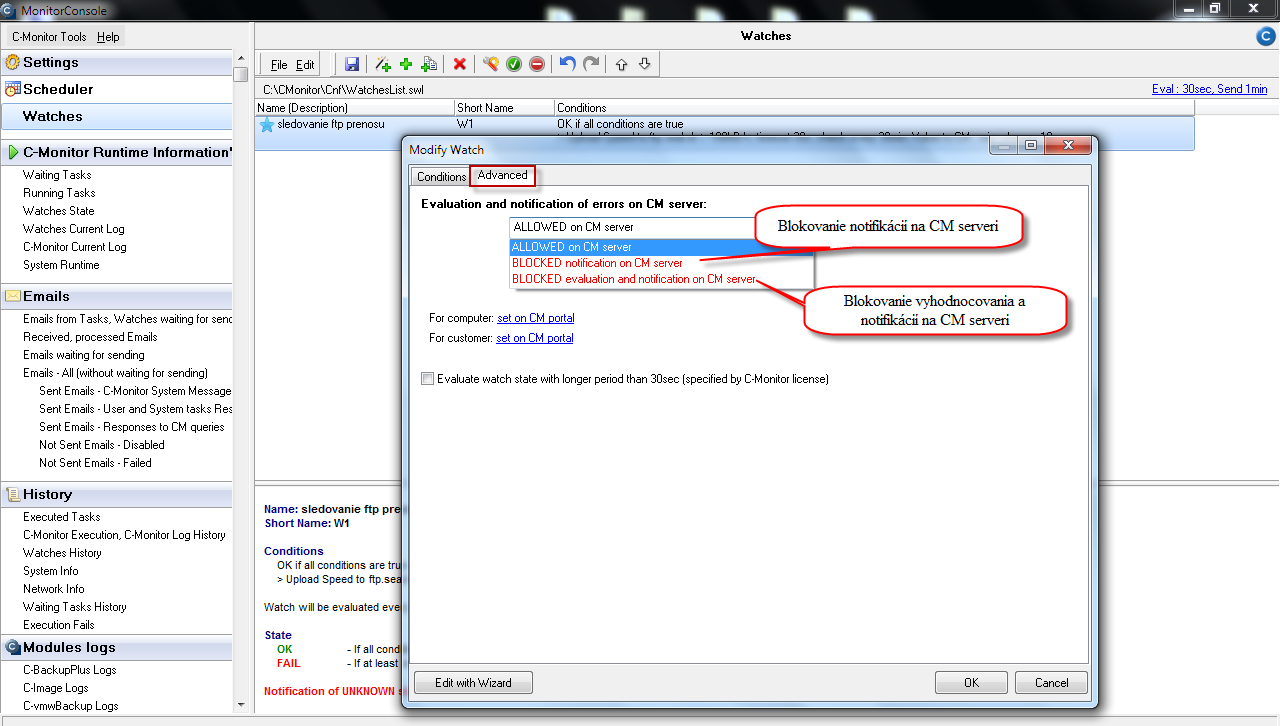This screenshot has width=1280, height=726.
Task: Open the Settings section in sidebar
Action: pyautogui.click(x=116, y=62)
